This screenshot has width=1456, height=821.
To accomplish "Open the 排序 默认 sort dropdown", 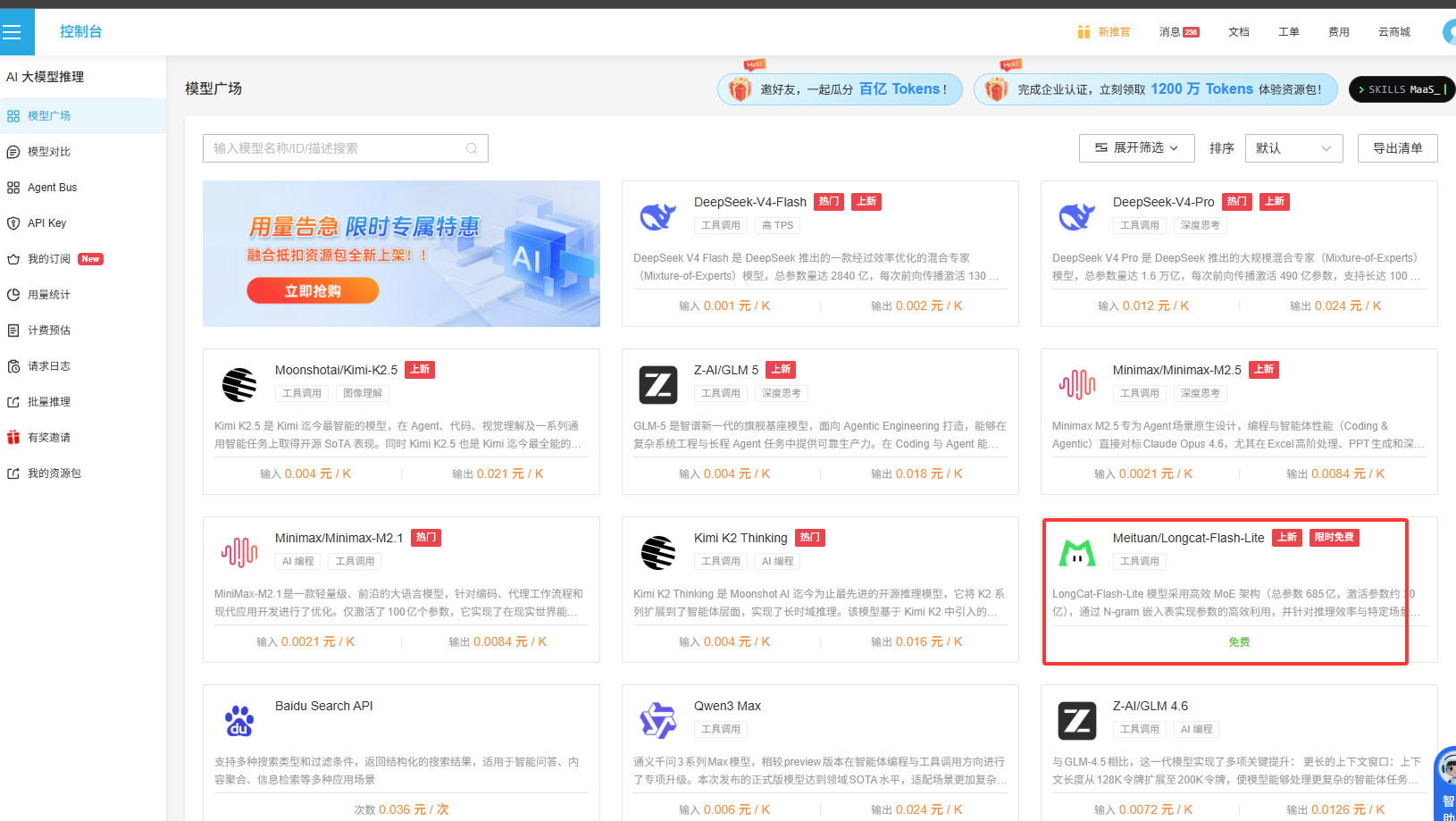I will point(1294,148).
